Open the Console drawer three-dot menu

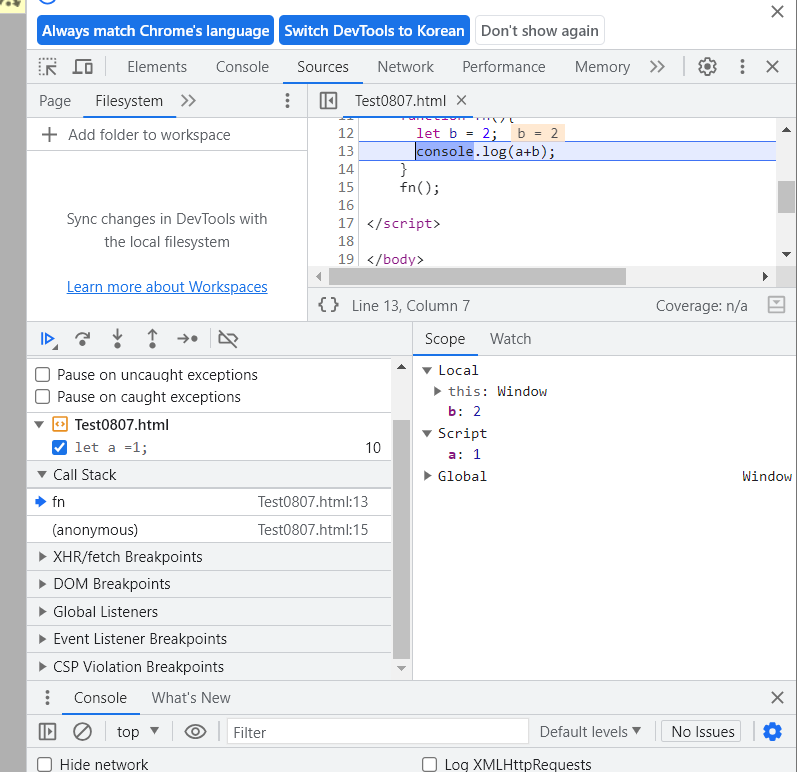[x=47, y=697]
